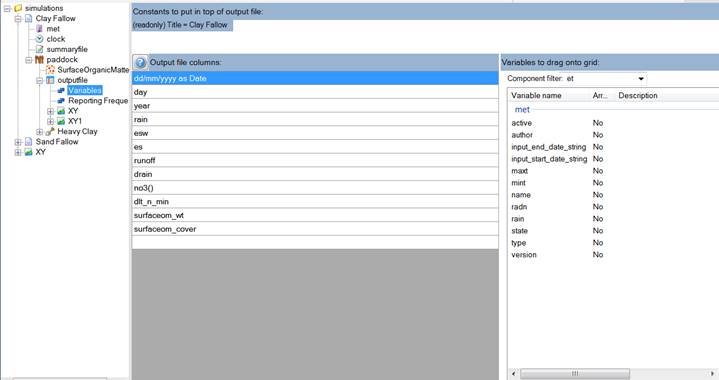Select 'dd/mm/yyyy as Date' output row
Viewport: 719px width, 380px height.
click(315, 78)
